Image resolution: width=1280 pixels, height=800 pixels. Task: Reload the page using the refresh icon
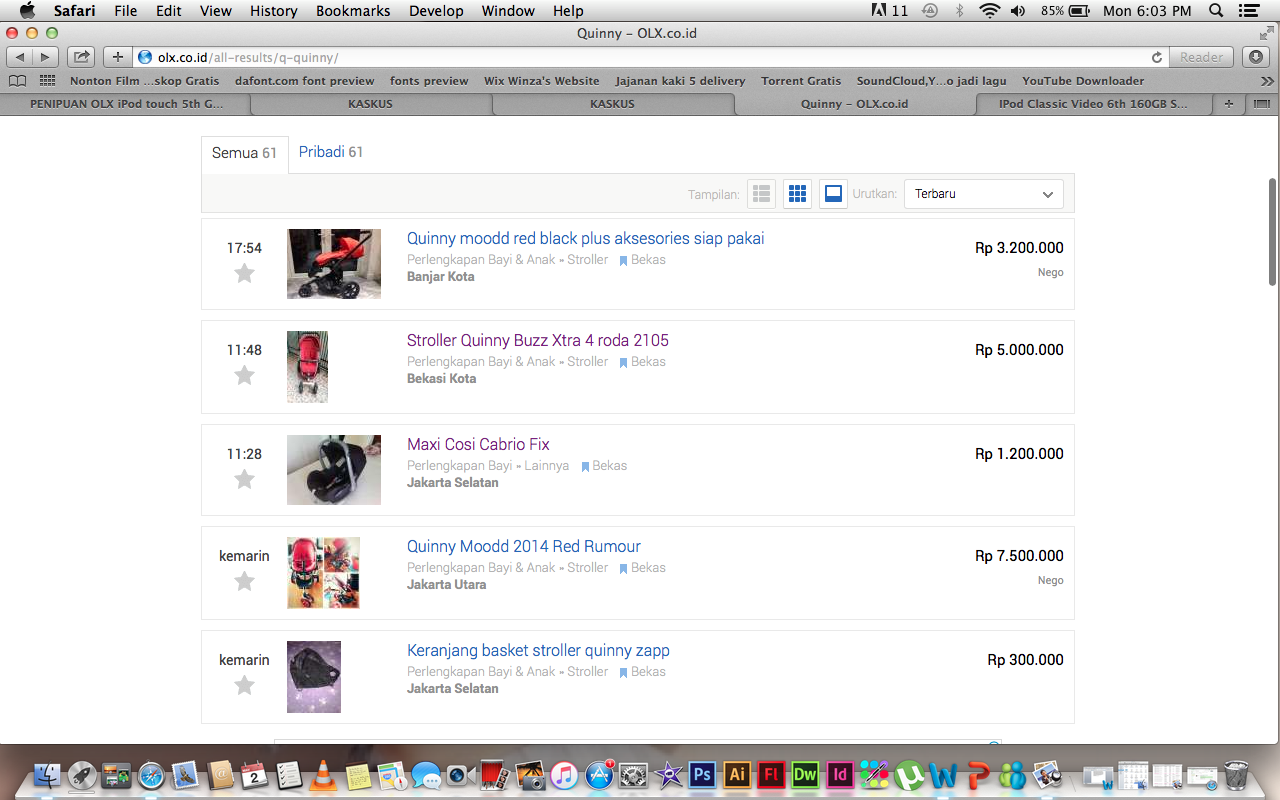coord(1157,57)
